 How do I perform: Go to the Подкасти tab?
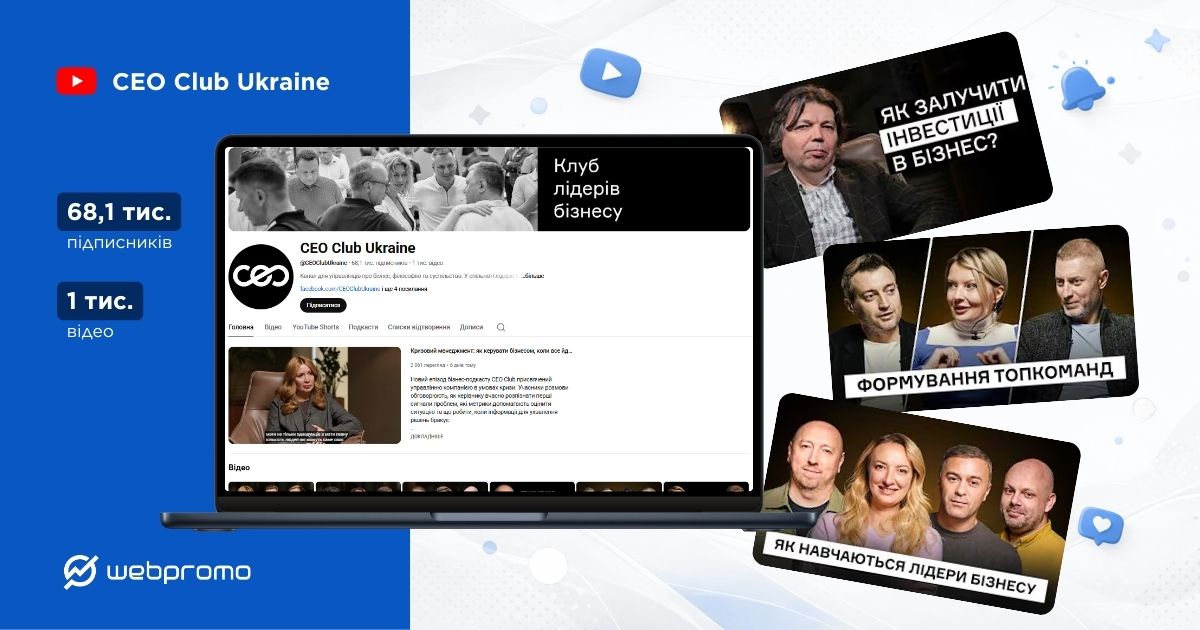[x=363, y=327]
